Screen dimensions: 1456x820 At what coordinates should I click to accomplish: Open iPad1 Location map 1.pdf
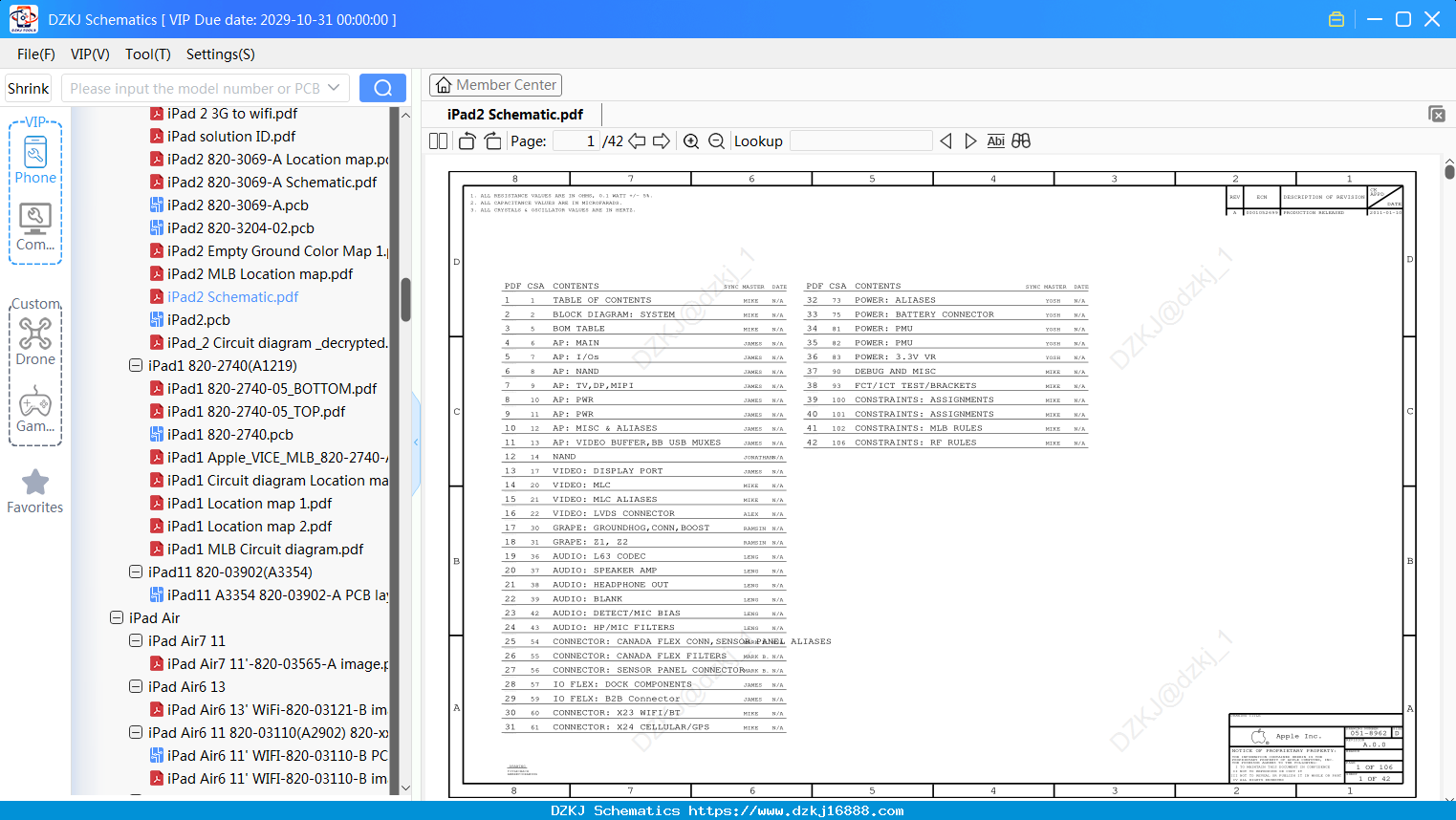click(x=250, y=504)
